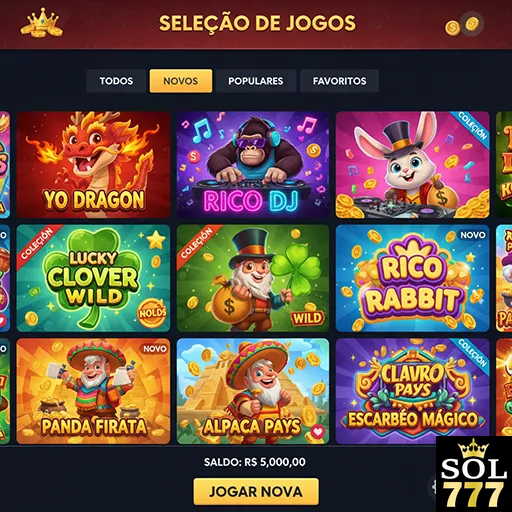Click the star icon on Lucky Clover Wild

156,240
